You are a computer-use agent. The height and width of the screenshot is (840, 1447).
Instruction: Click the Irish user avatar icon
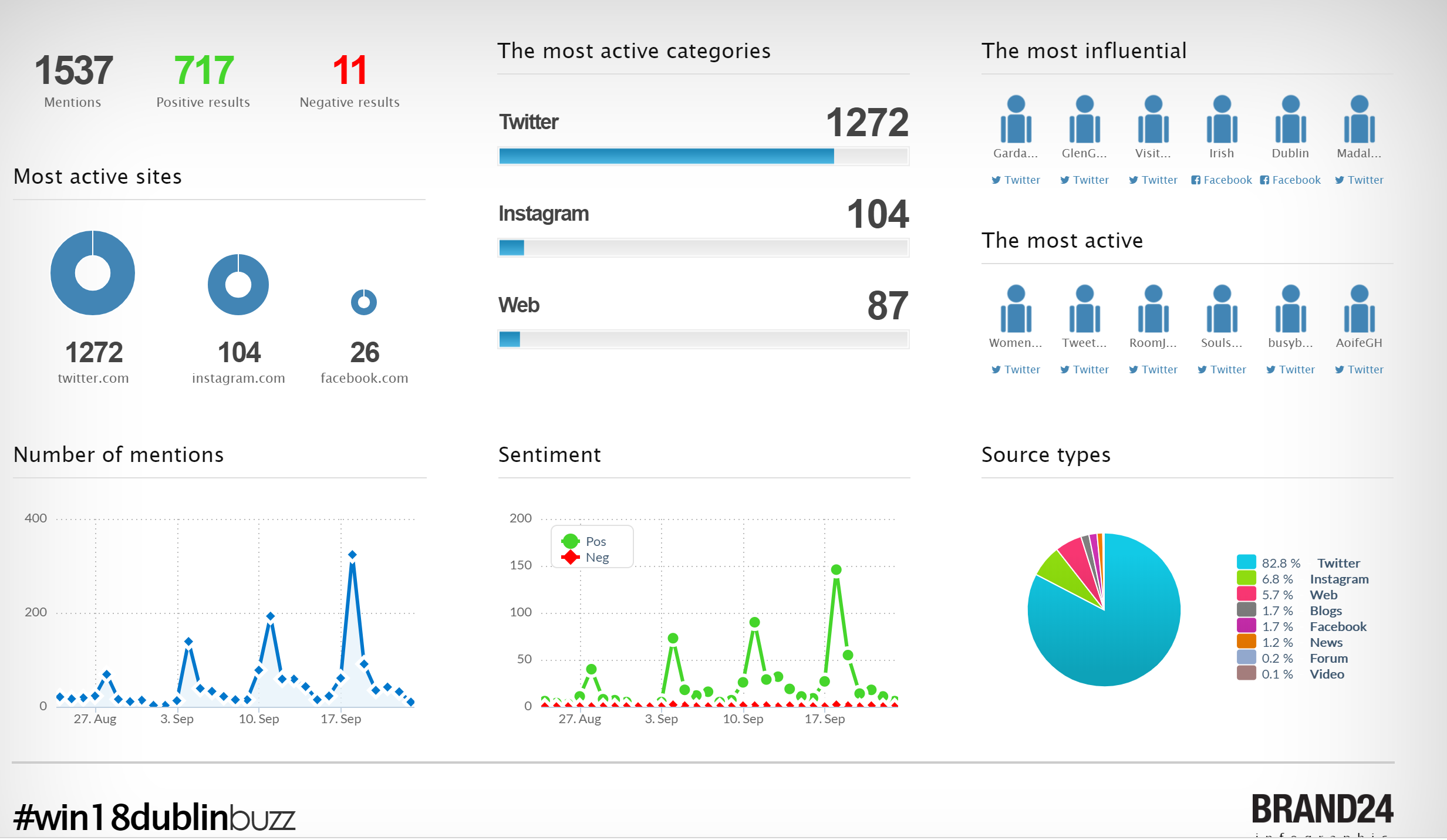click(x=1222, y=119)
